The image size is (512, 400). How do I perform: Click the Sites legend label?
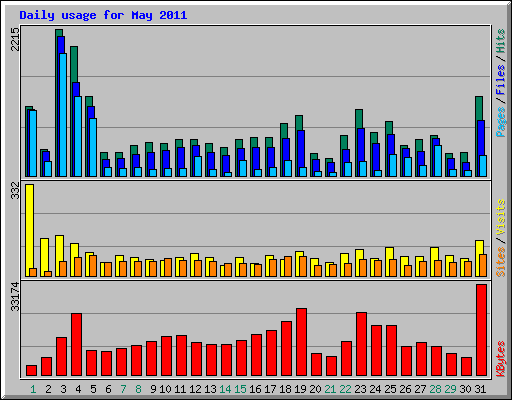click(x=501, y=262)
